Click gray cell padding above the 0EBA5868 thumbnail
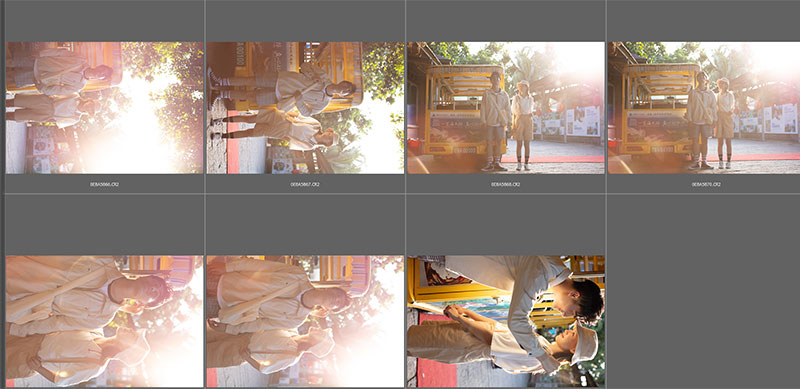This screenshot has height=389, width=800. (x=506, y=21)
